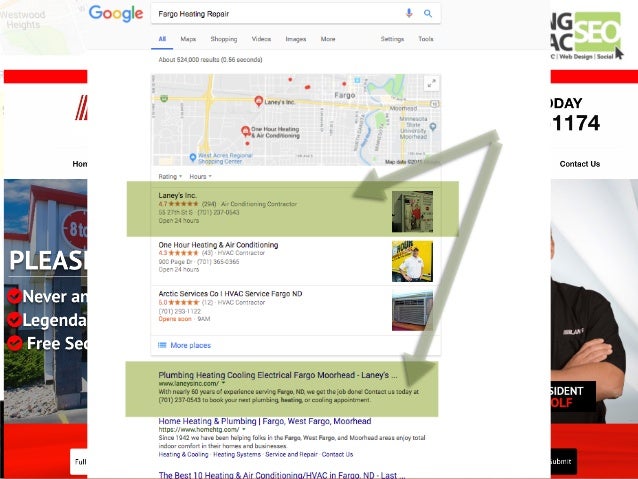Open the Tools menu
Screen dimensions: 638x479
pos(426,39)
